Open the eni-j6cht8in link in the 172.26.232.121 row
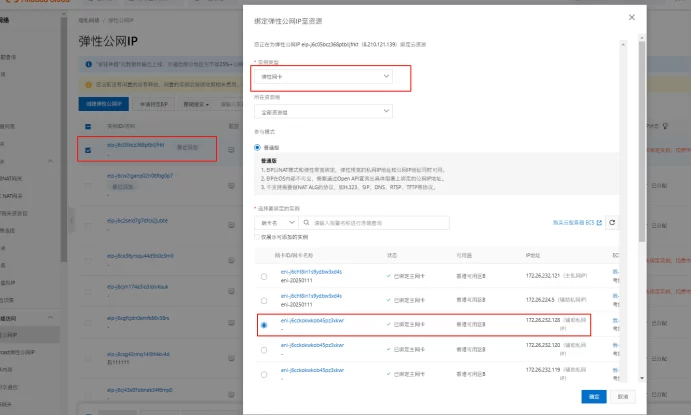692x415 pixels. pos(311,272)
